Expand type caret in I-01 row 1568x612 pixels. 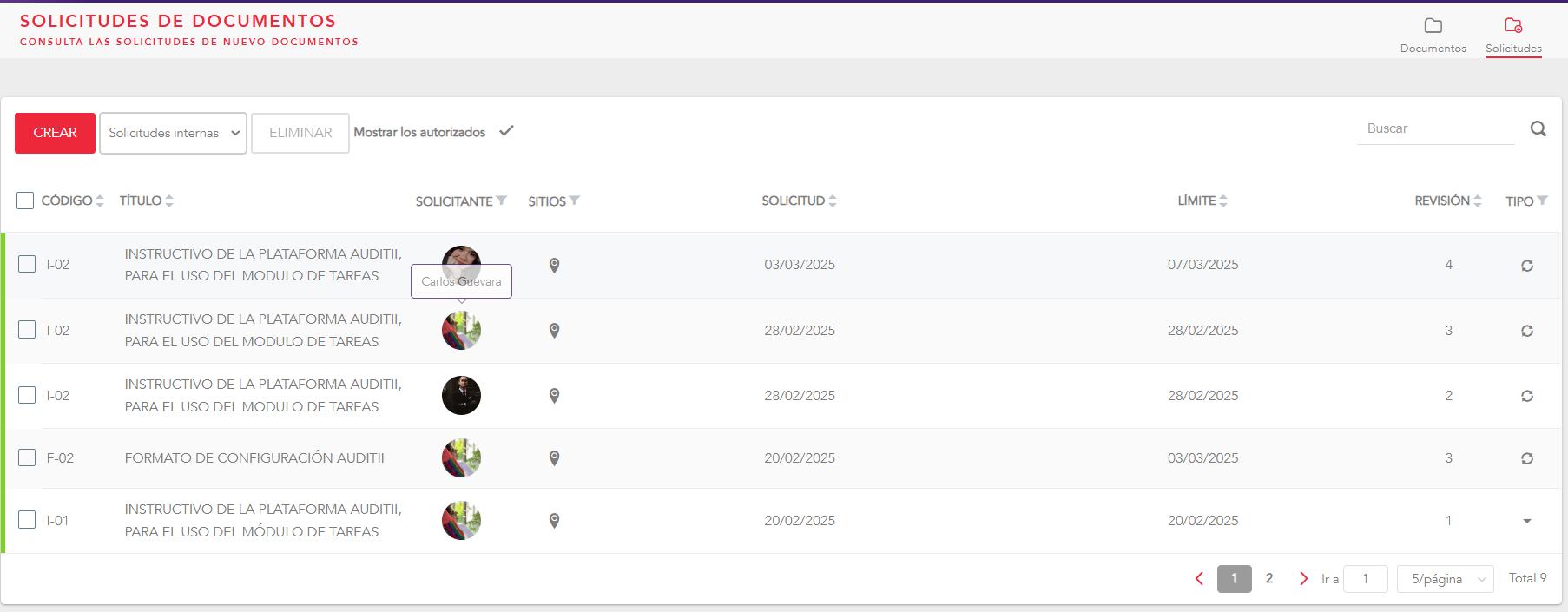pos(1526,521)
